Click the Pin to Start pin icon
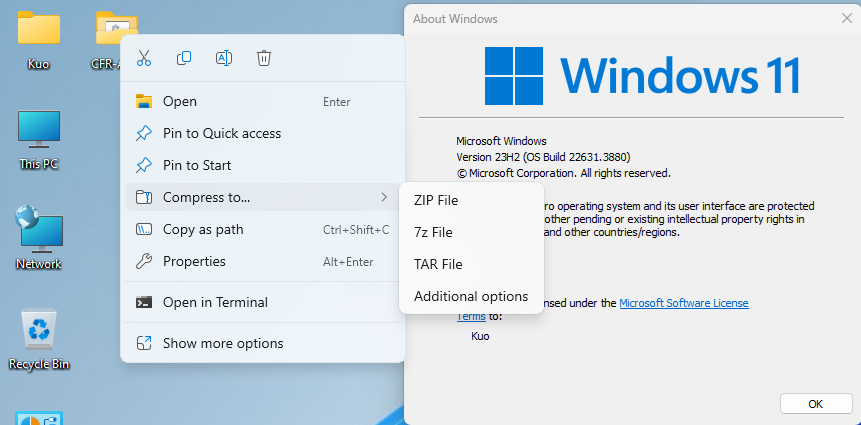This screenshot has height=425, width=861. pos(144,165)
